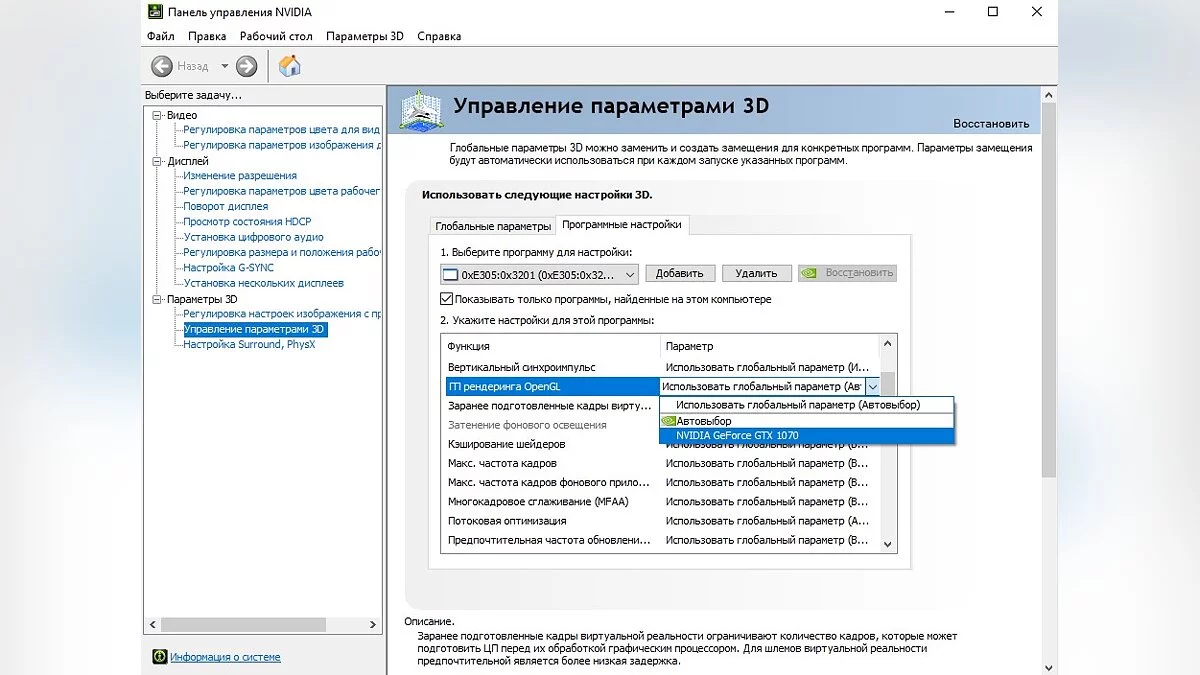Viewport: 1200px width, 675px height.
Task: Click the system information icon at bottom left
Action: (159, 657)
